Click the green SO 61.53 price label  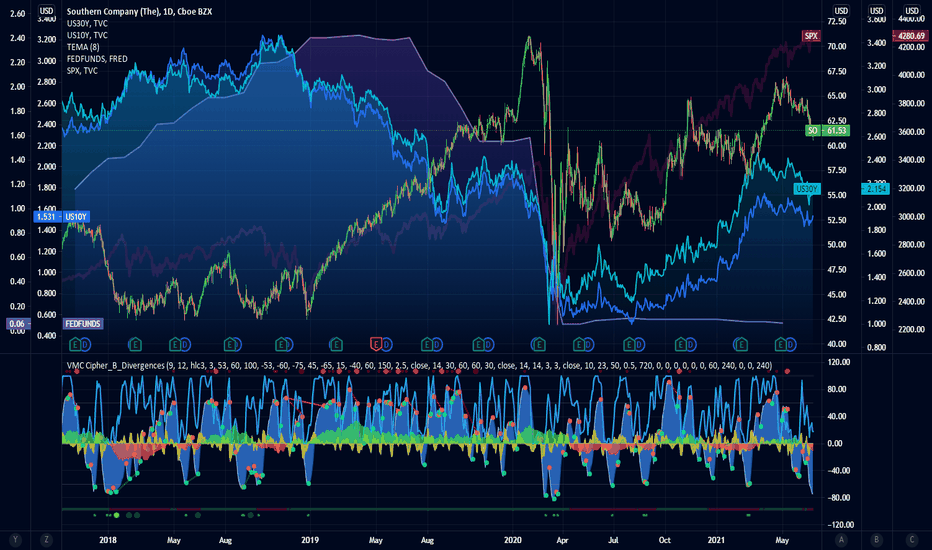(827, 130)
